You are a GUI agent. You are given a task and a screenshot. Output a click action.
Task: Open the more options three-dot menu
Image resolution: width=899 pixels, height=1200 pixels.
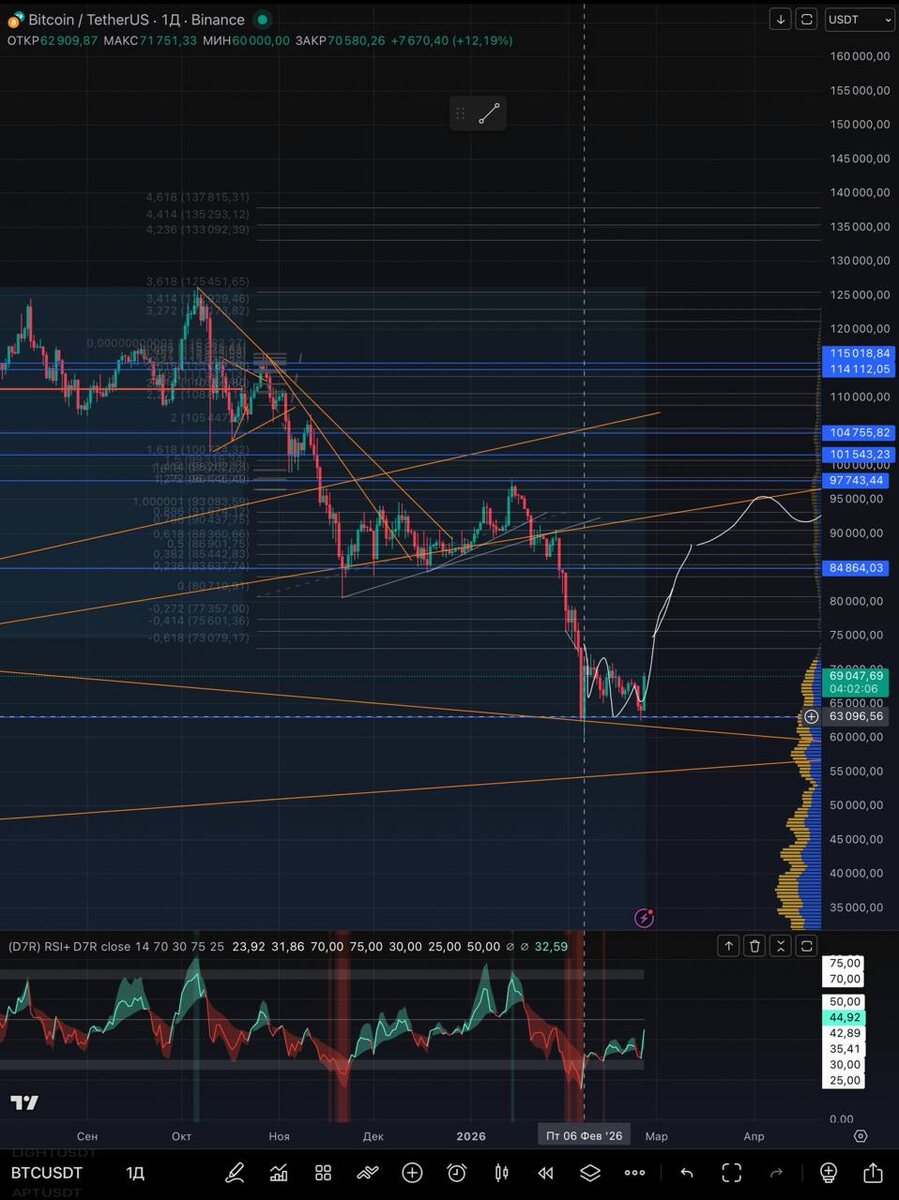pyautogui.click(x=634, y=1172)
